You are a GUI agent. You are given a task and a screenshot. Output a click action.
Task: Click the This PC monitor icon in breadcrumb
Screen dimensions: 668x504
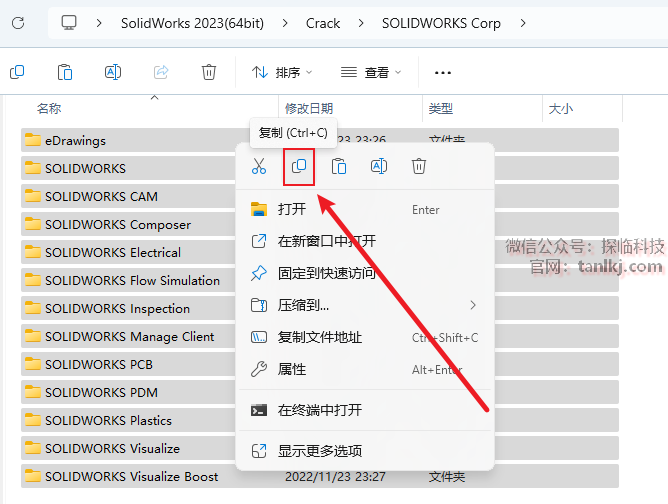69,23
